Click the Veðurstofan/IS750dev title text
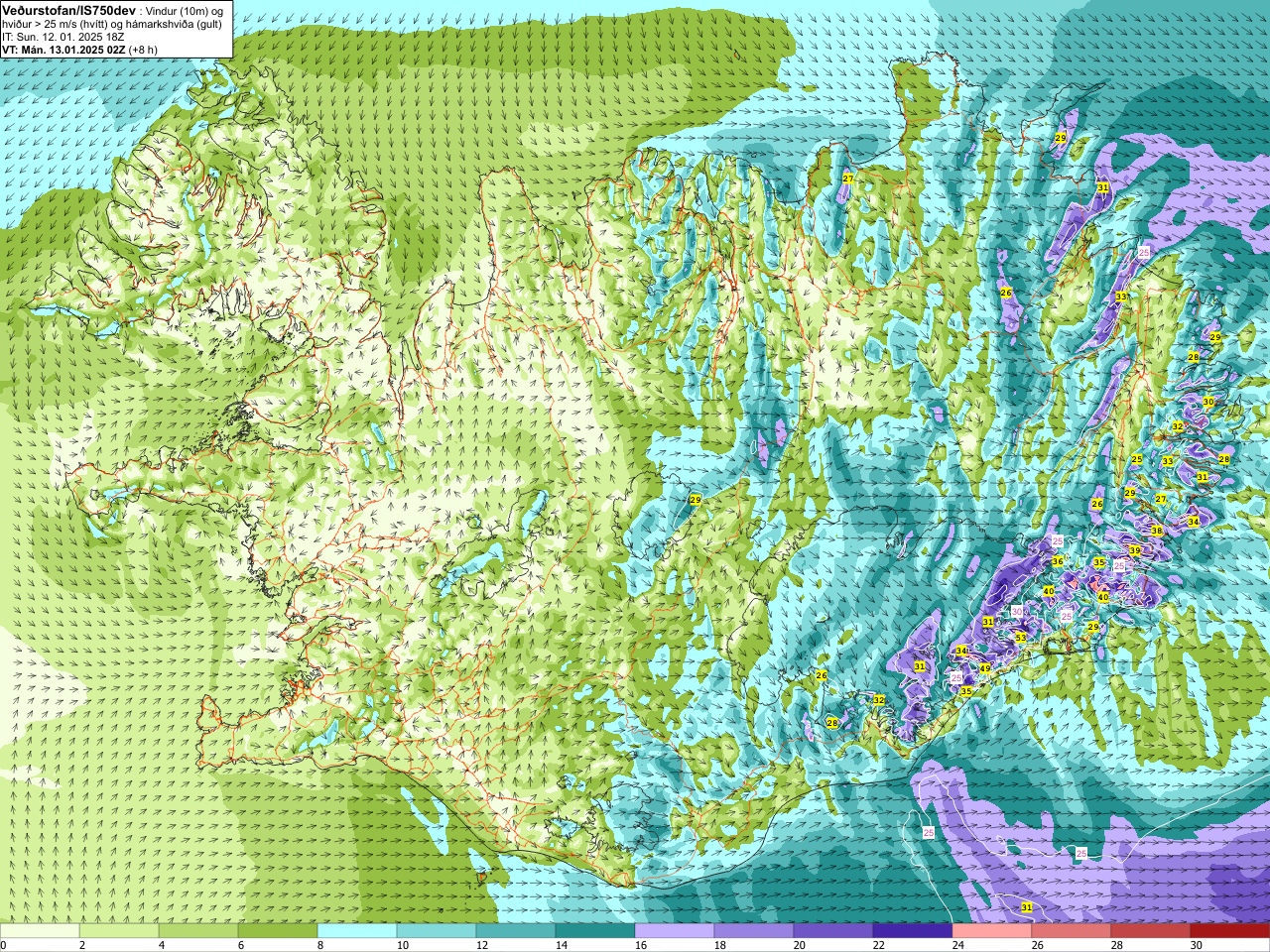 (68, 9)
